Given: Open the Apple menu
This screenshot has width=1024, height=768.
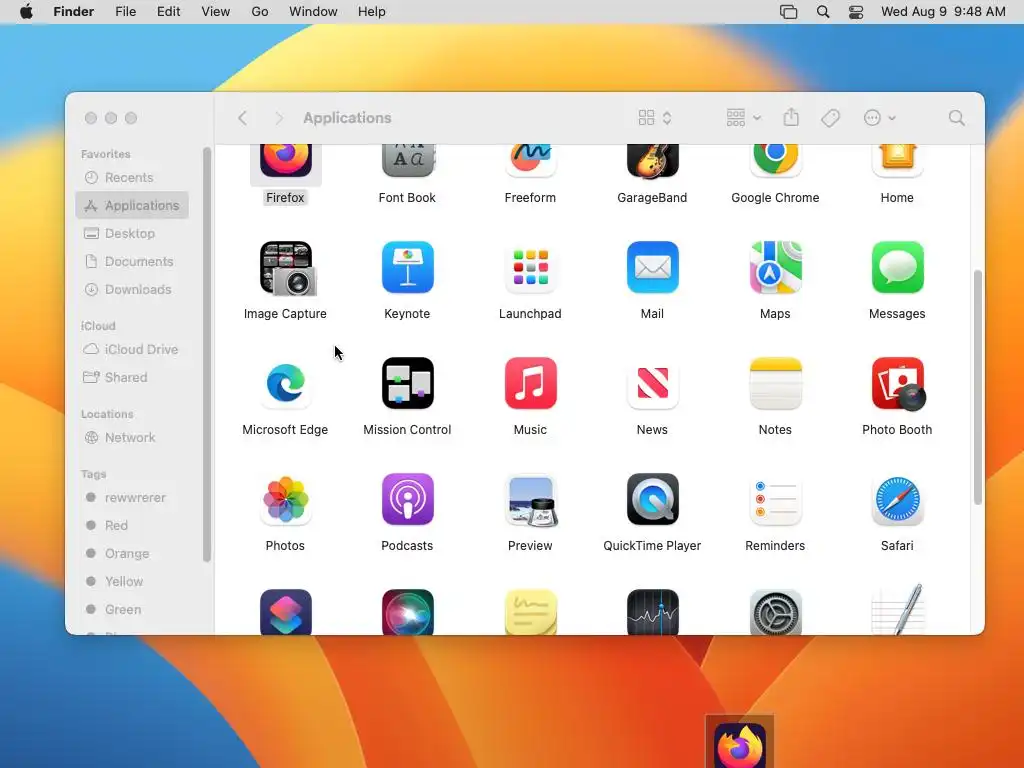Looking at the screenshot, I should coord(26,12).
